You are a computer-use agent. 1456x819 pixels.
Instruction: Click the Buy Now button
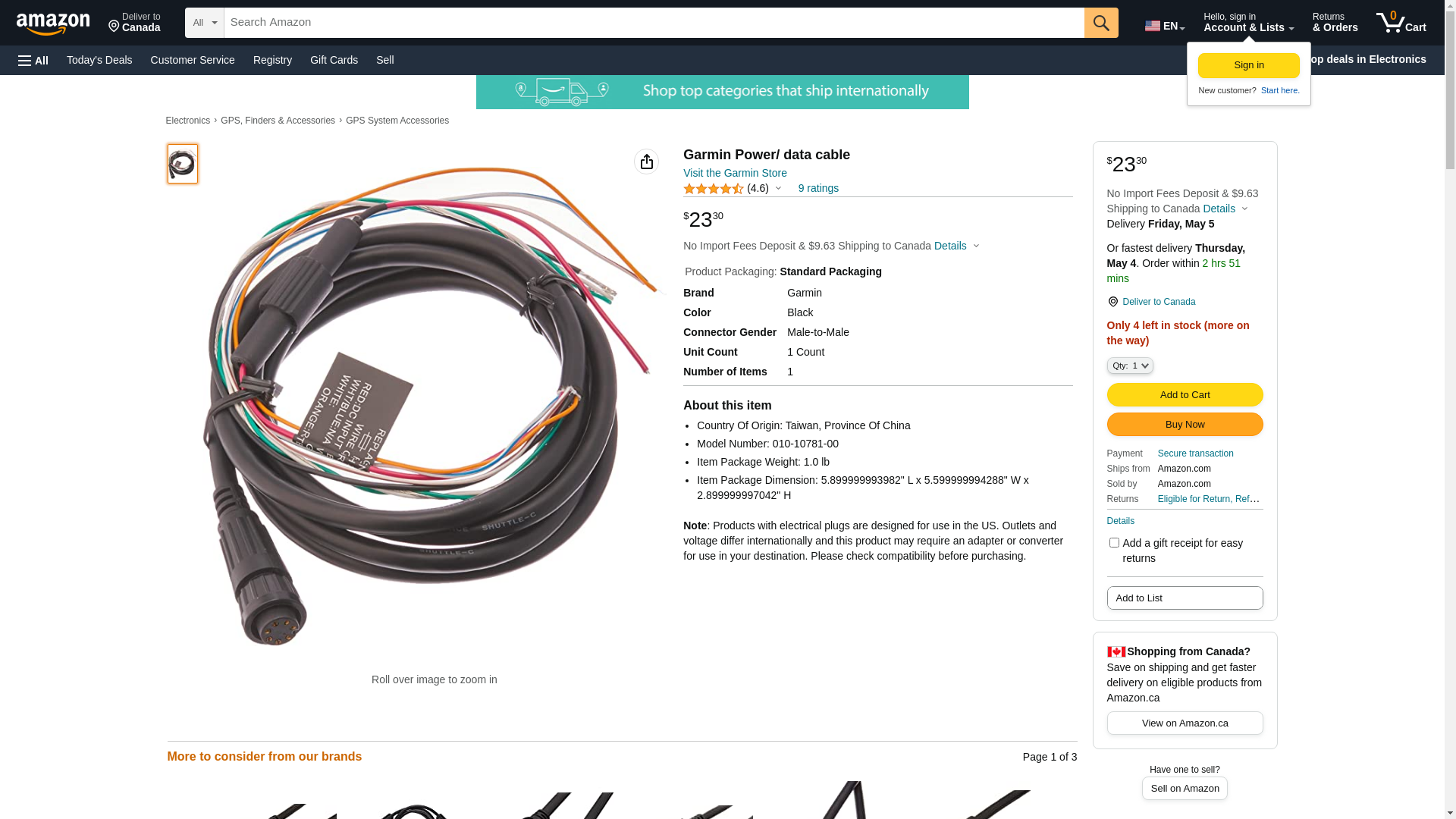tap(1185, 424)
